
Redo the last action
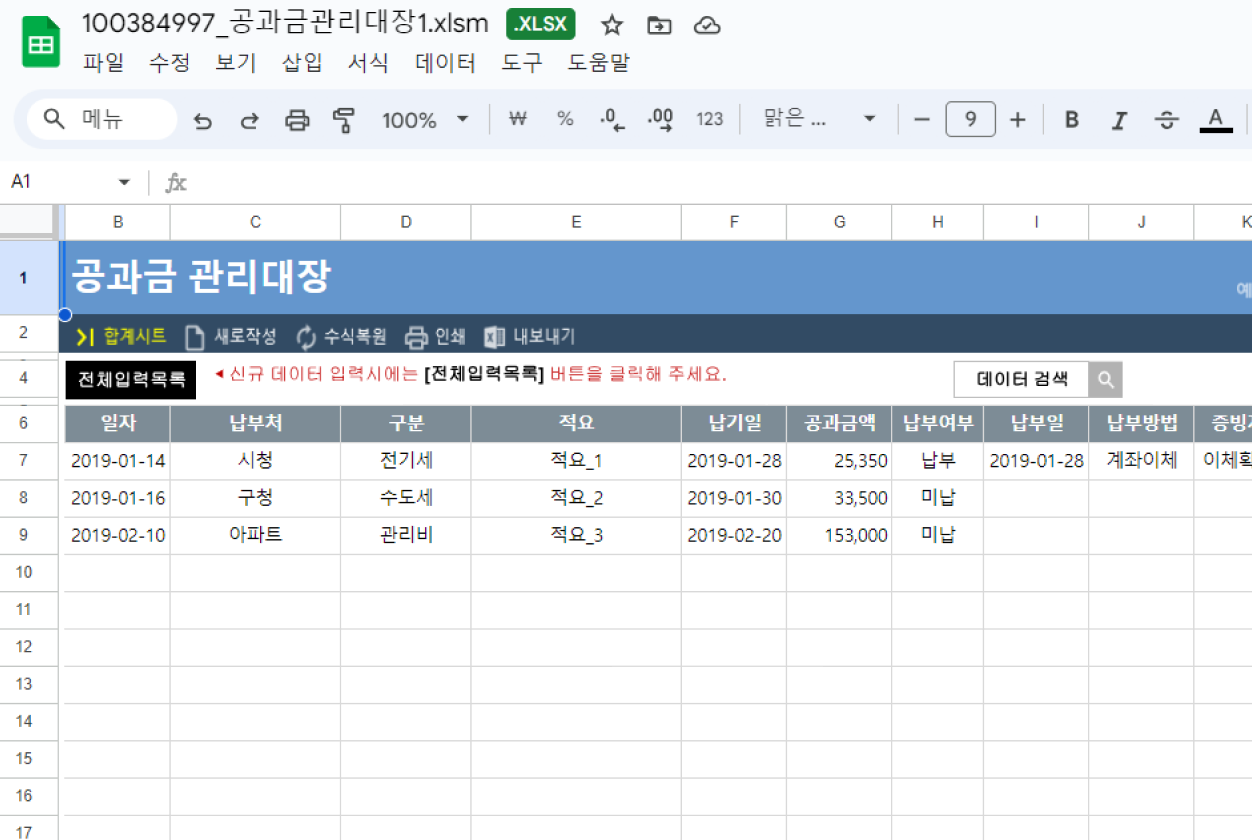(x=250, y=120)
